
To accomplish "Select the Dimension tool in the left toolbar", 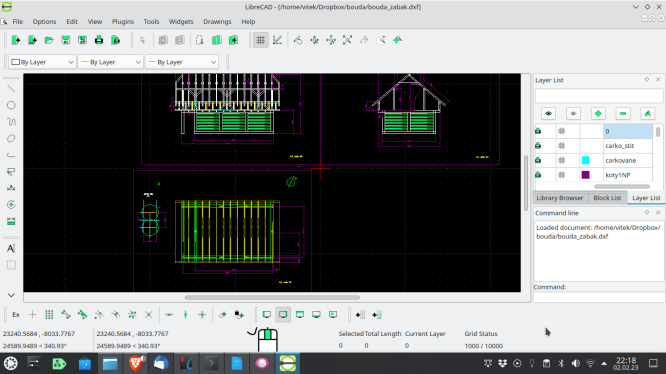I will coord(11,188).
